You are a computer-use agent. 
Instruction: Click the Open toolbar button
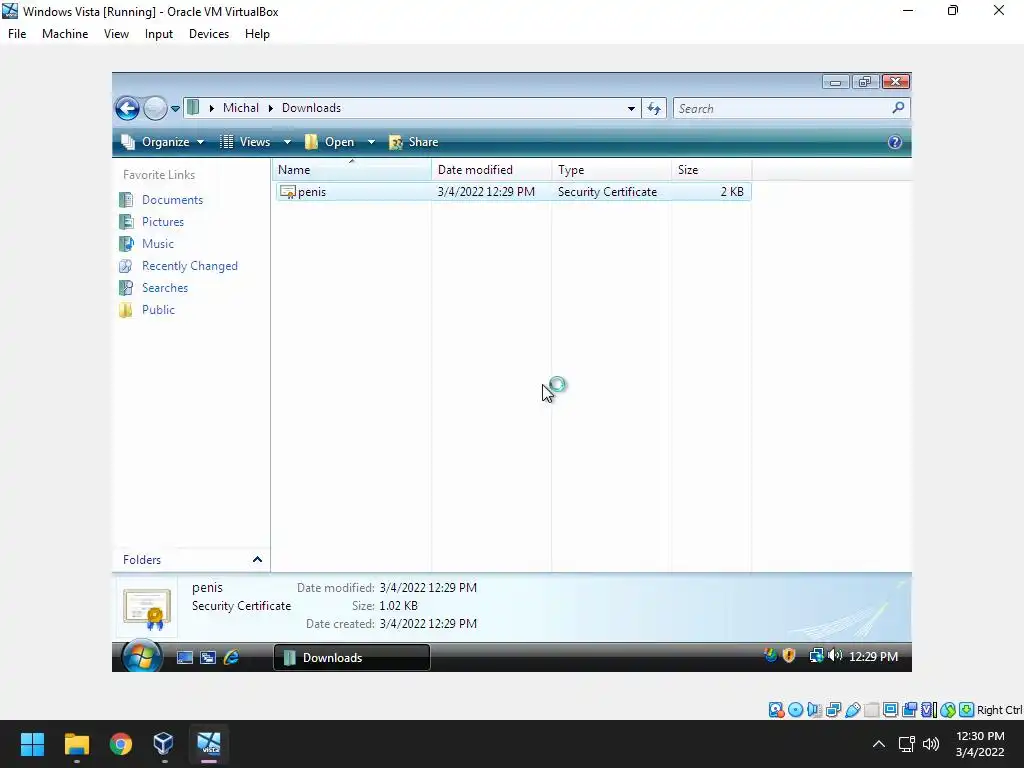coord(330,142)
